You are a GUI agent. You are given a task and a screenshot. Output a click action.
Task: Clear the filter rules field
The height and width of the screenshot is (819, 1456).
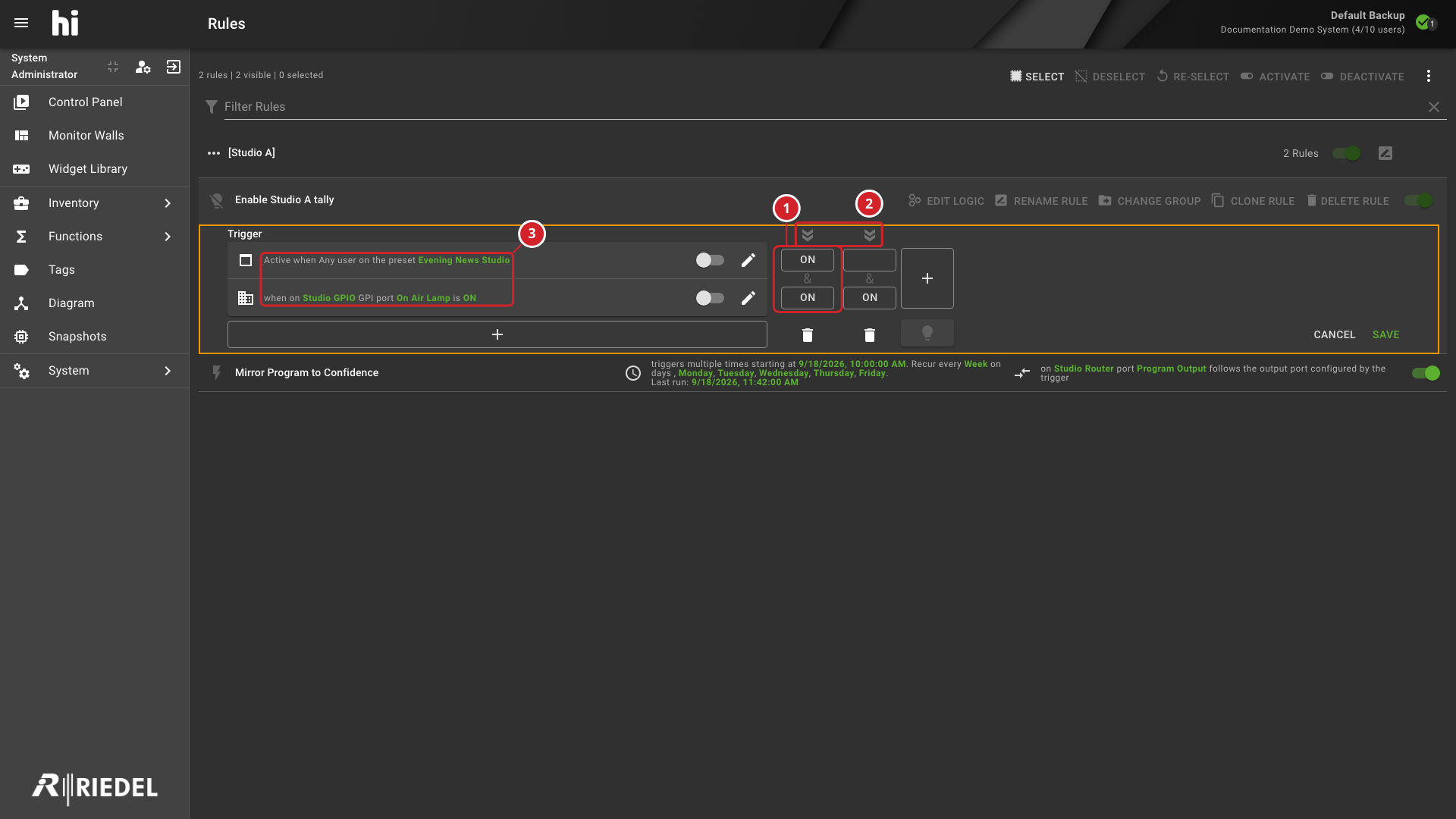[1434, 107]
